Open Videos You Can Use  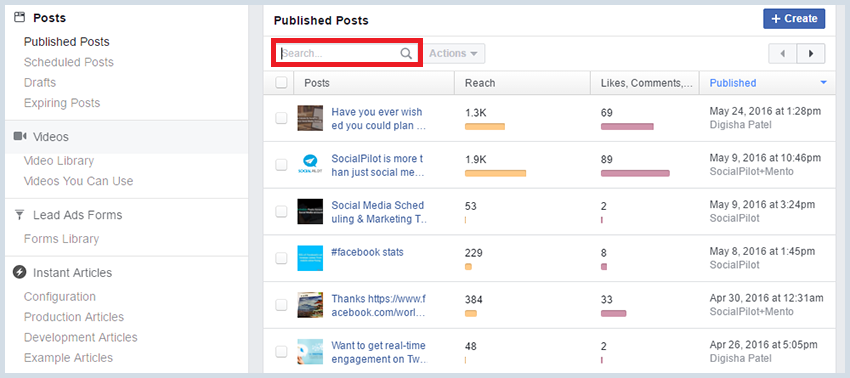pyautogui.click(x=79, y=181)
